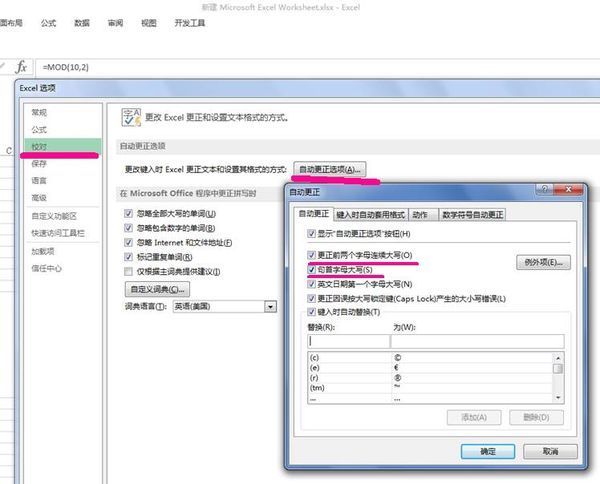Screen dimensions: 600x484
Task: Toggle 句首字母大写 checkbox
Action: pos(311,270)
